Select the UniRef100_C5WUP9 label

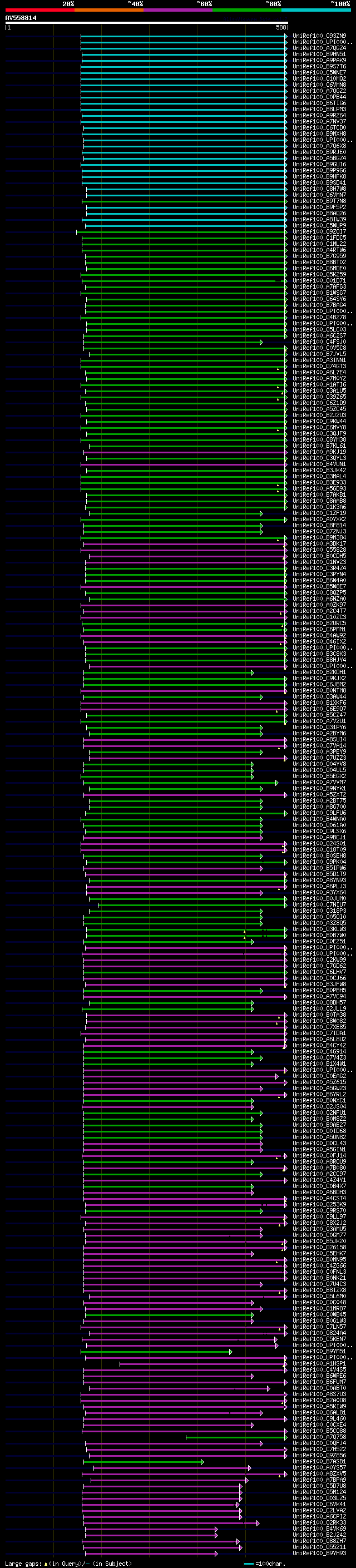pyautogui.click(x=319, y=226)
